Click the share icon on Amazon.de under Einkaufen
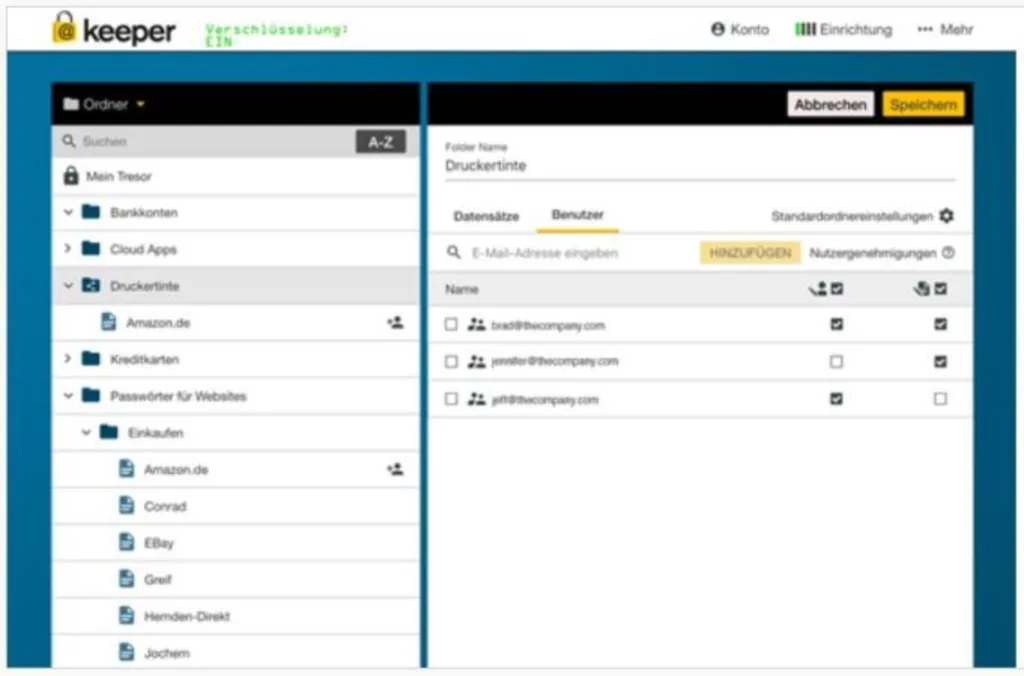The height and width of the screenshot is (676, 1024). click(395, 469)
